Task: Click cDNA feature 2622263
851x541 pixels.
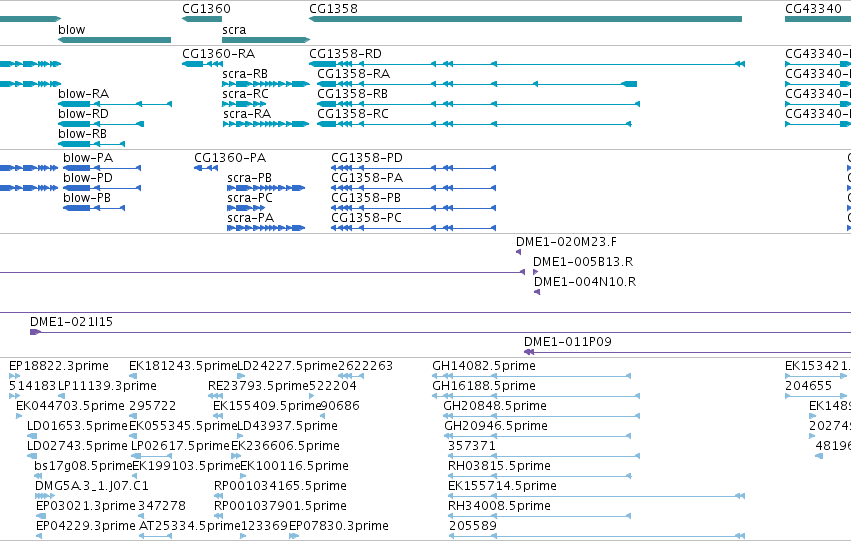Action: point(365,366)
